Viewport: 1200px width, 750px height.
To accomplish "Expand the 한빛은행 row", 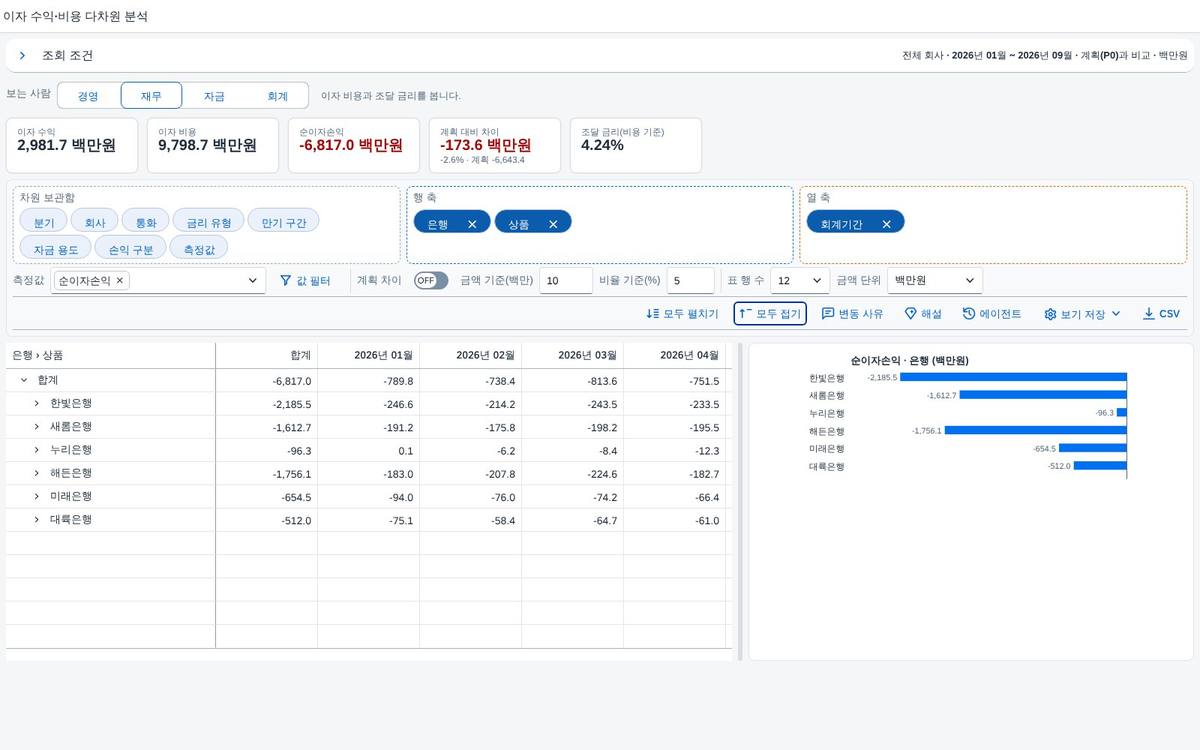I will click(37, 404).
